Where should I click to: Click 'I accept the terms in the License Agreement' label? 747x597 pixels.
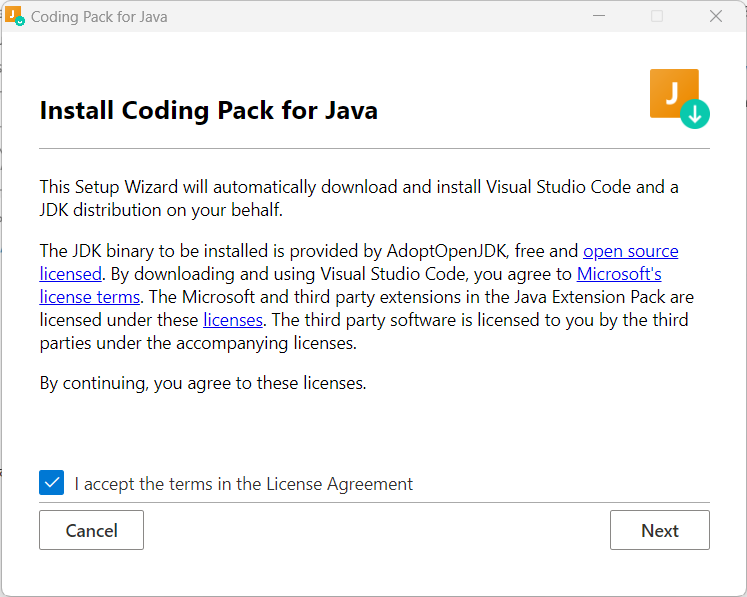coord(243,484)
